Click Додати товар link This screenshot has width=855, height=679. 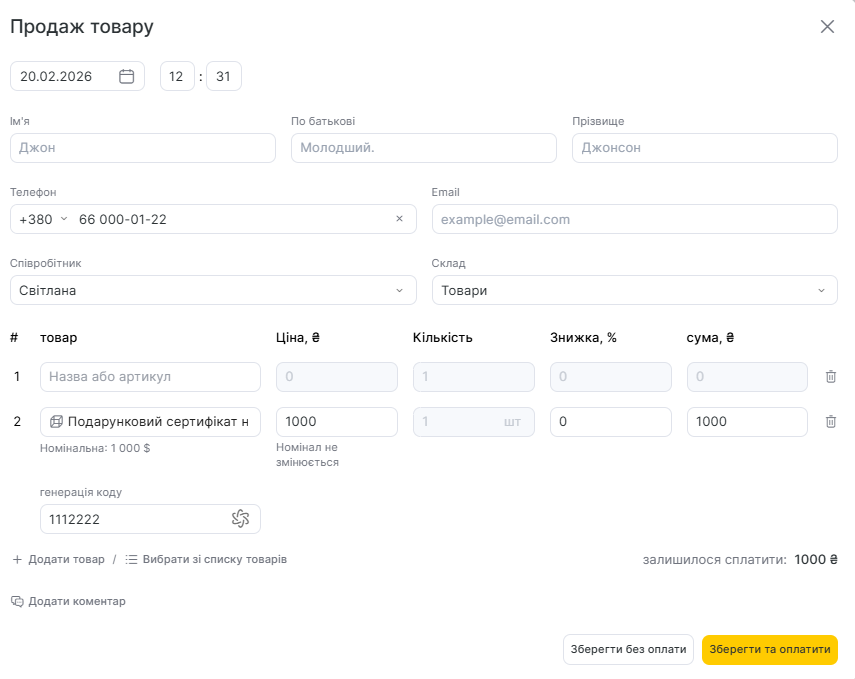pos(58,559)
